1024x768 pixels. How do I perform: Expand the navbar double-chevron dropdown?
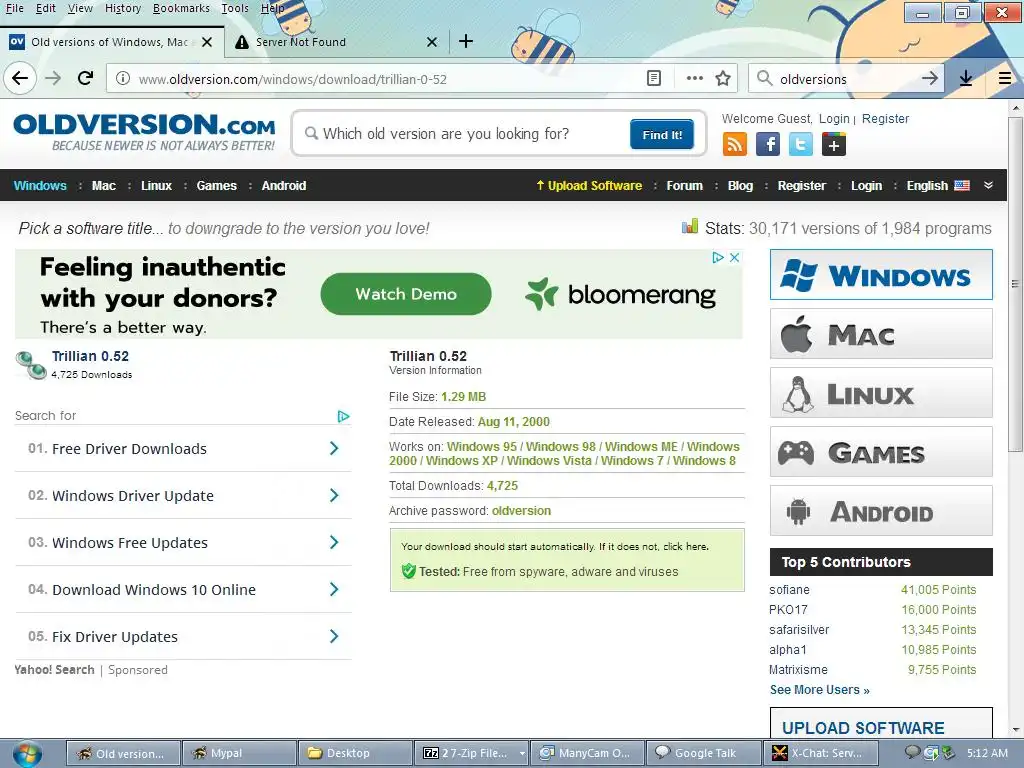pyautogui.click(x=989, y=185)
